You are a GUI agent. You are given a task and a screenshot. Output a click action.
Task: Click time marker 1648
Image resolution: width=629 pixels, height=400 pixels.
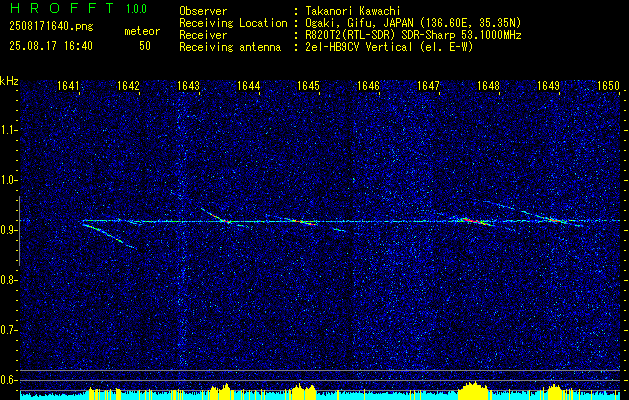tap(488, 85)
